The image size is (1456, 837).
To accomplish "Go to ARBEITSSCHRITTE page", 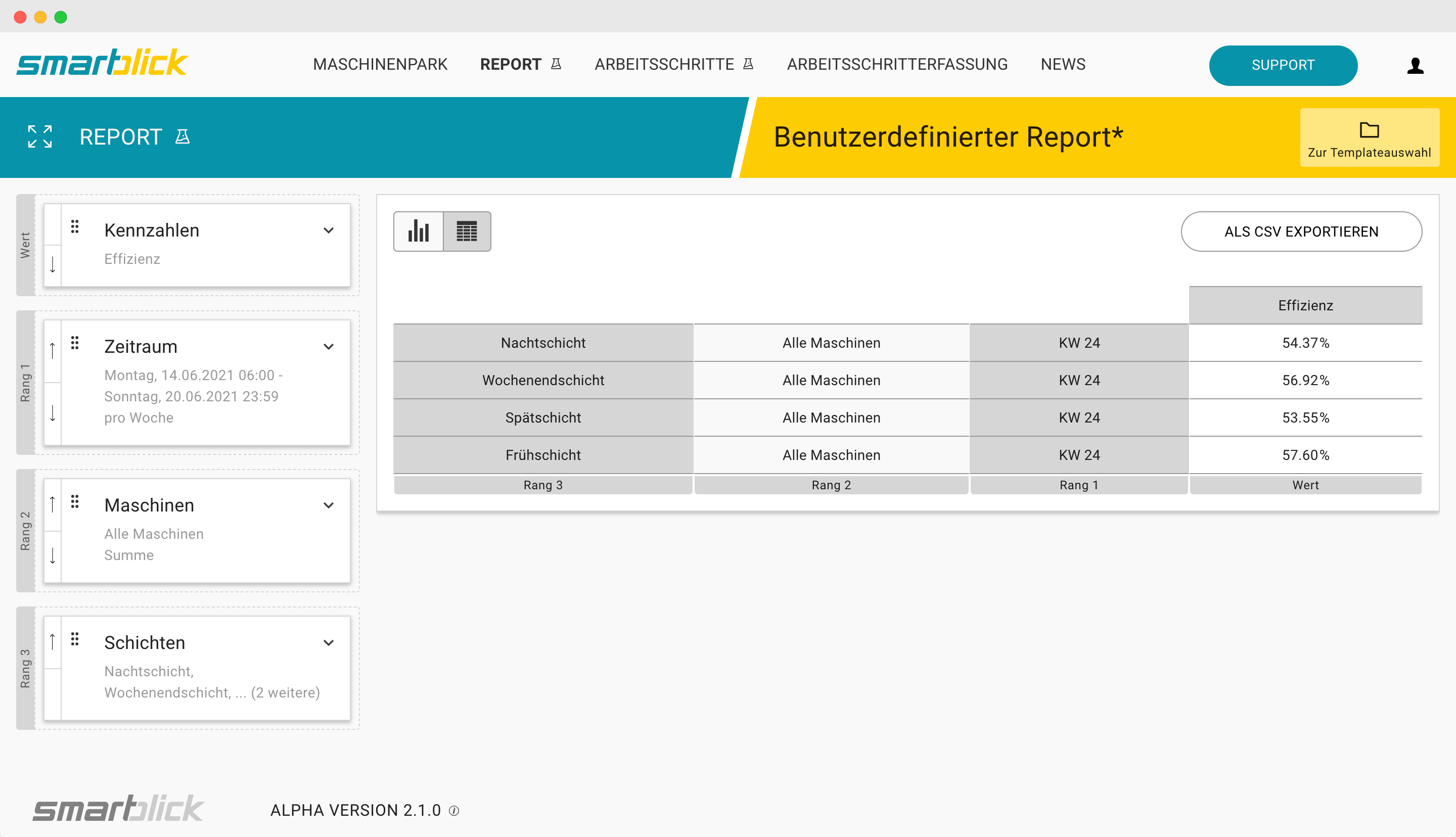I will click(674, 64).
